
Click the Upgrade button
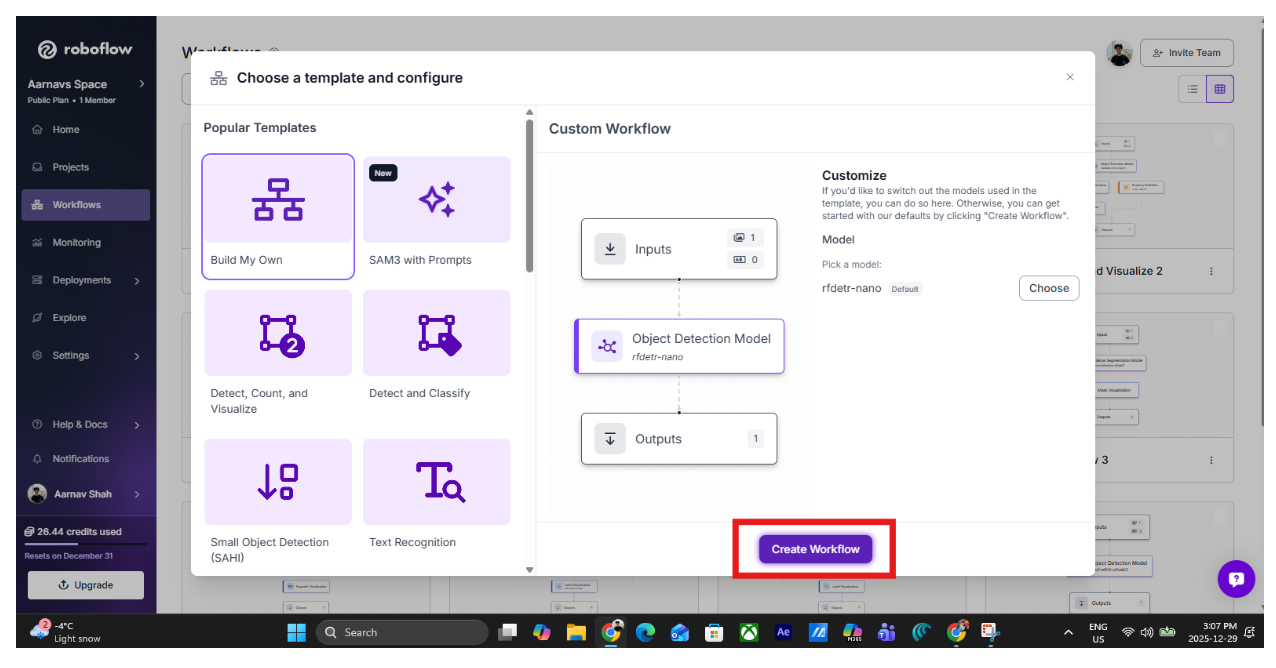tap(86, 585)
